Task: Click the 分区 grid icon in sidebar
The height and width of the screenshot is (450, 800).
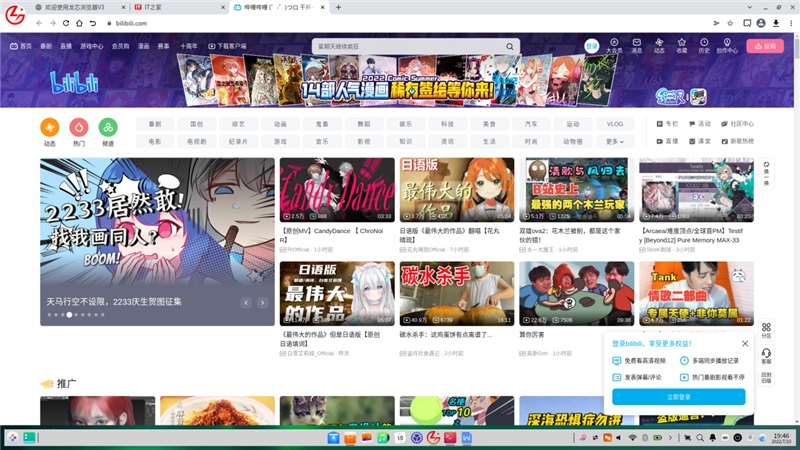Action: [766, 329]
